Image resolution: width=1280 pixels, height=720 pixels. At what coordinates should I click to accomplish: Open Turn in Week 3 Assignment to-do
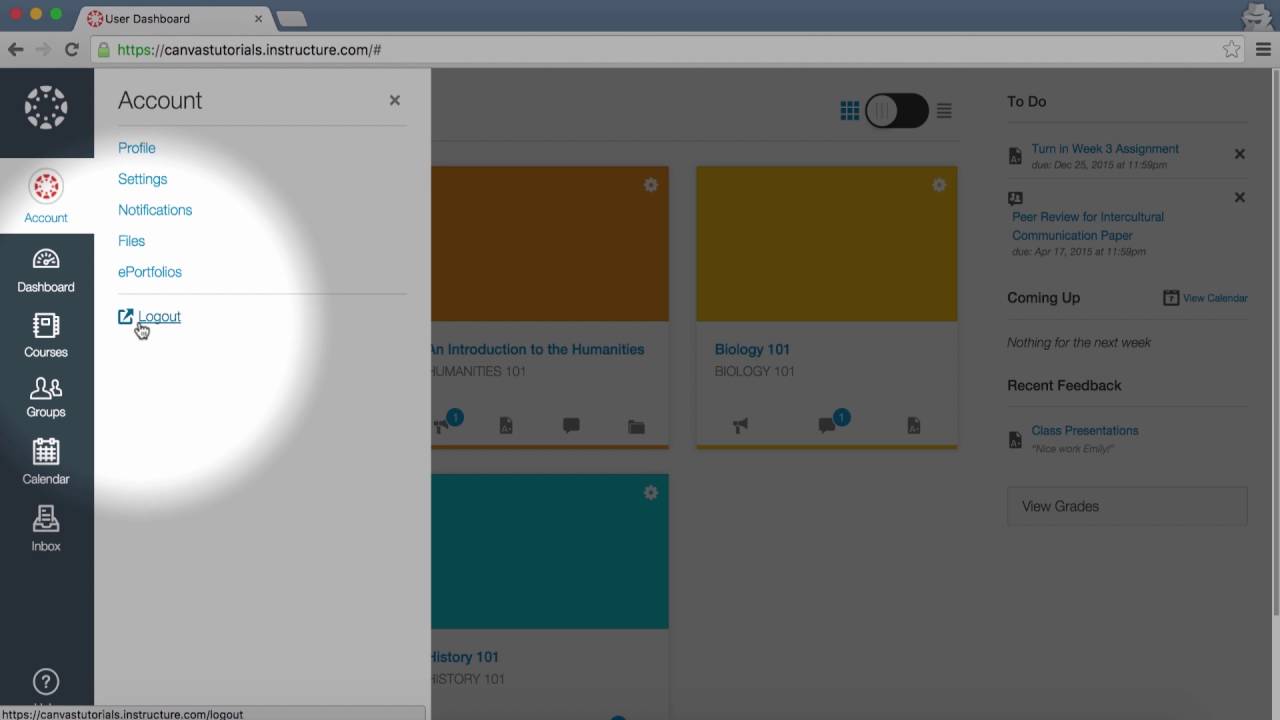point(1105,149)
